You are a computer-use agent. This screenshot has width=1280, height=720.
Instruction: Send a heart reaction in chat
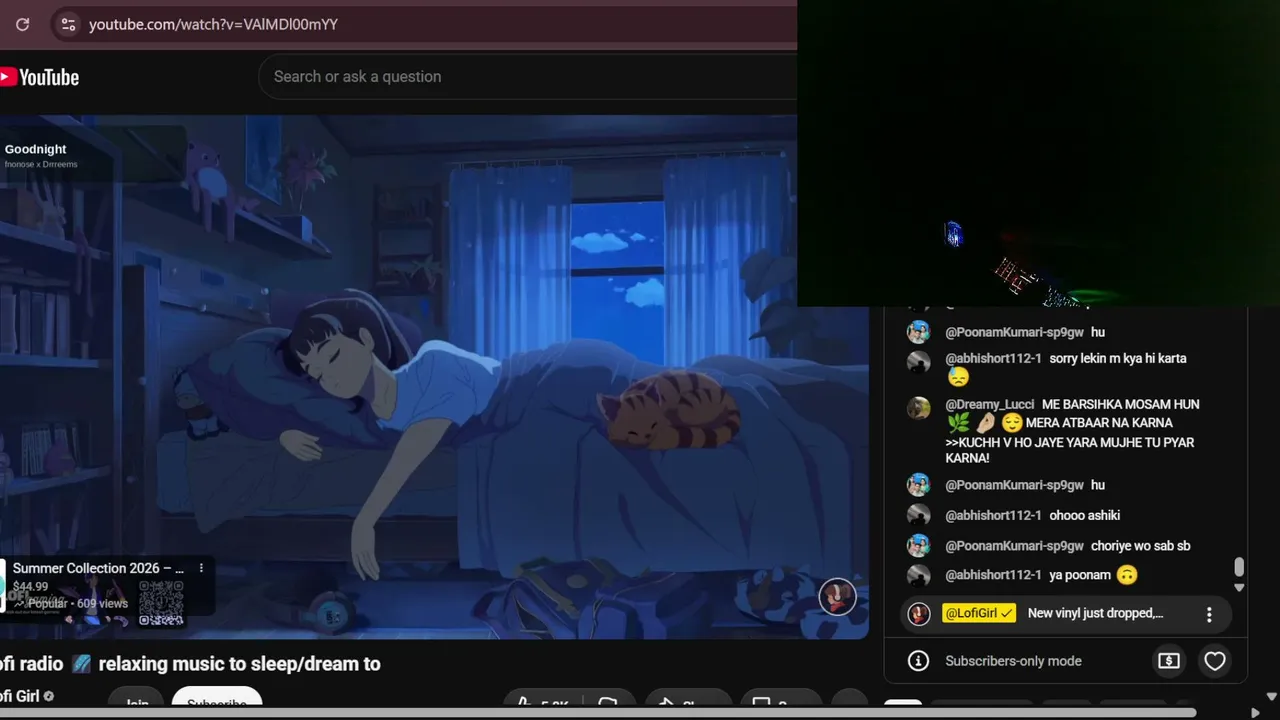[1215, 661]
